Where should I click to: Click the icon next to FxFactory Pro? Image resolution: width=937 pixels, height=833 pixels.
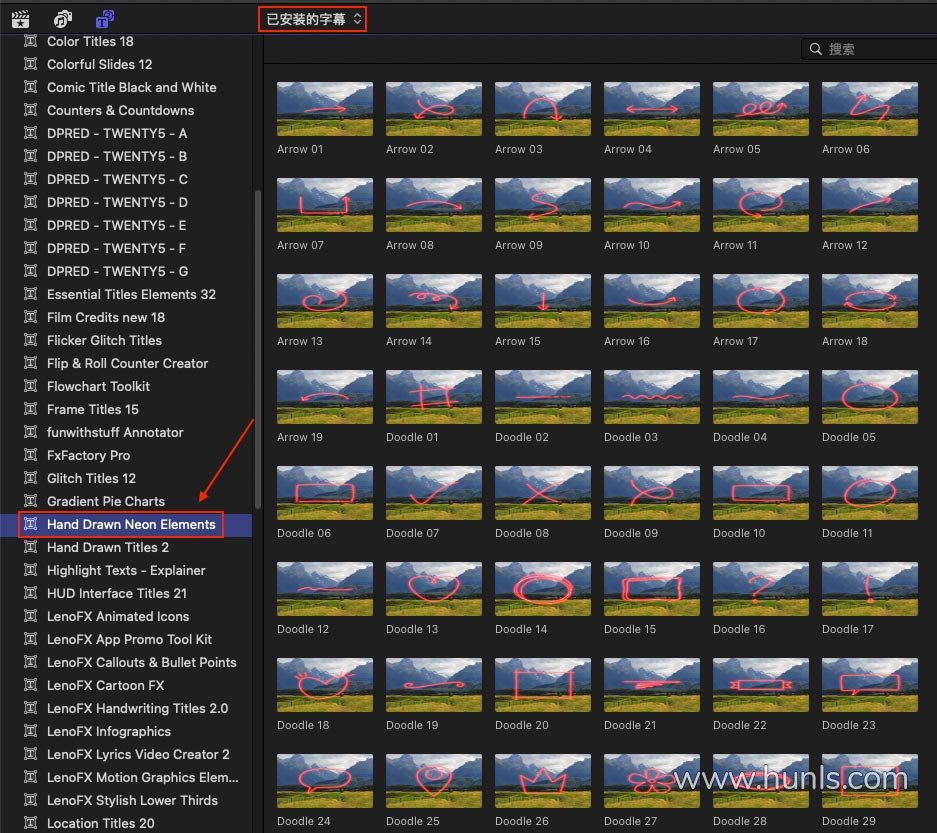[31, 455]
